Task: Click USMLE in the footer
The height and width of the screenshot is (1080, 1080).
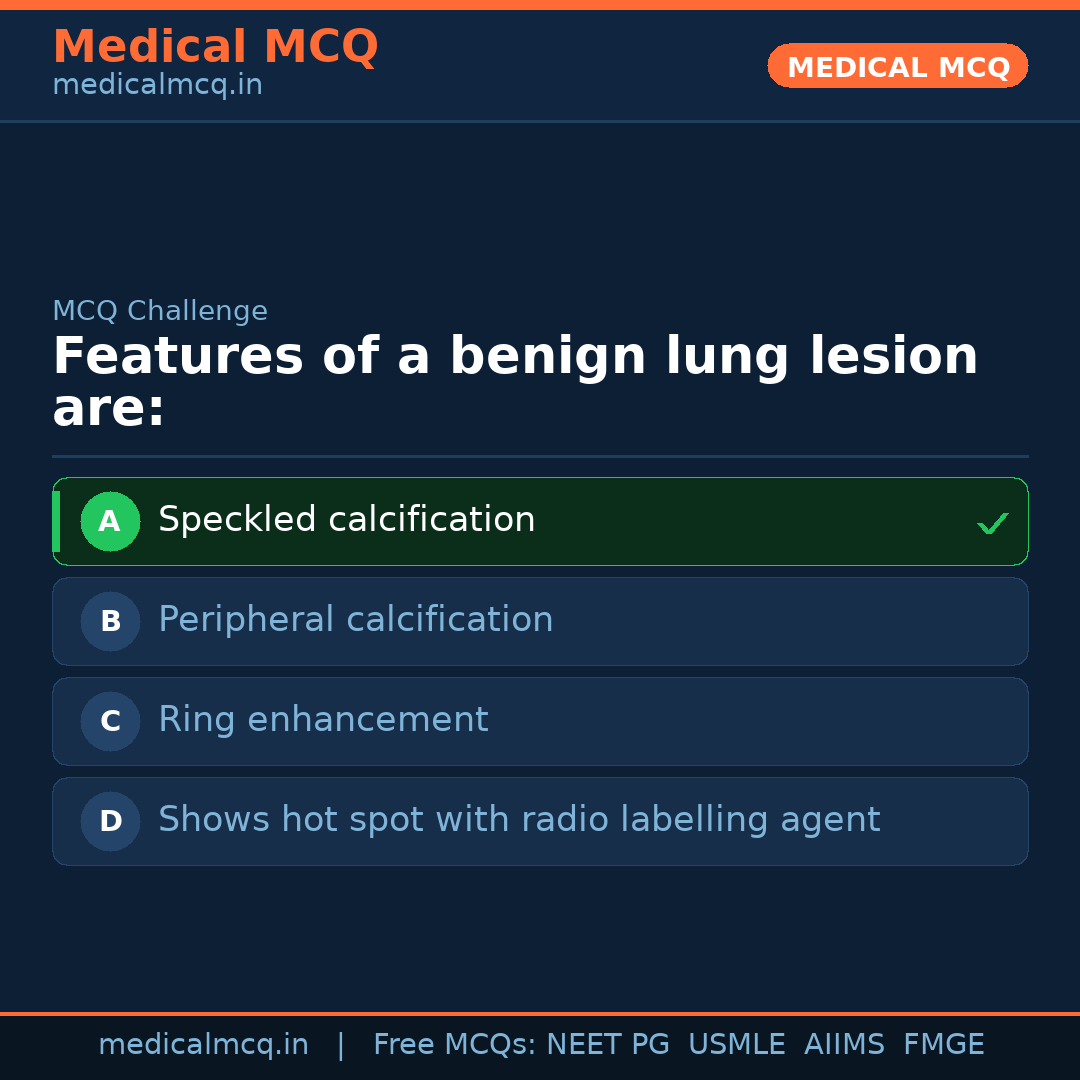Action: pos(736,1045)
